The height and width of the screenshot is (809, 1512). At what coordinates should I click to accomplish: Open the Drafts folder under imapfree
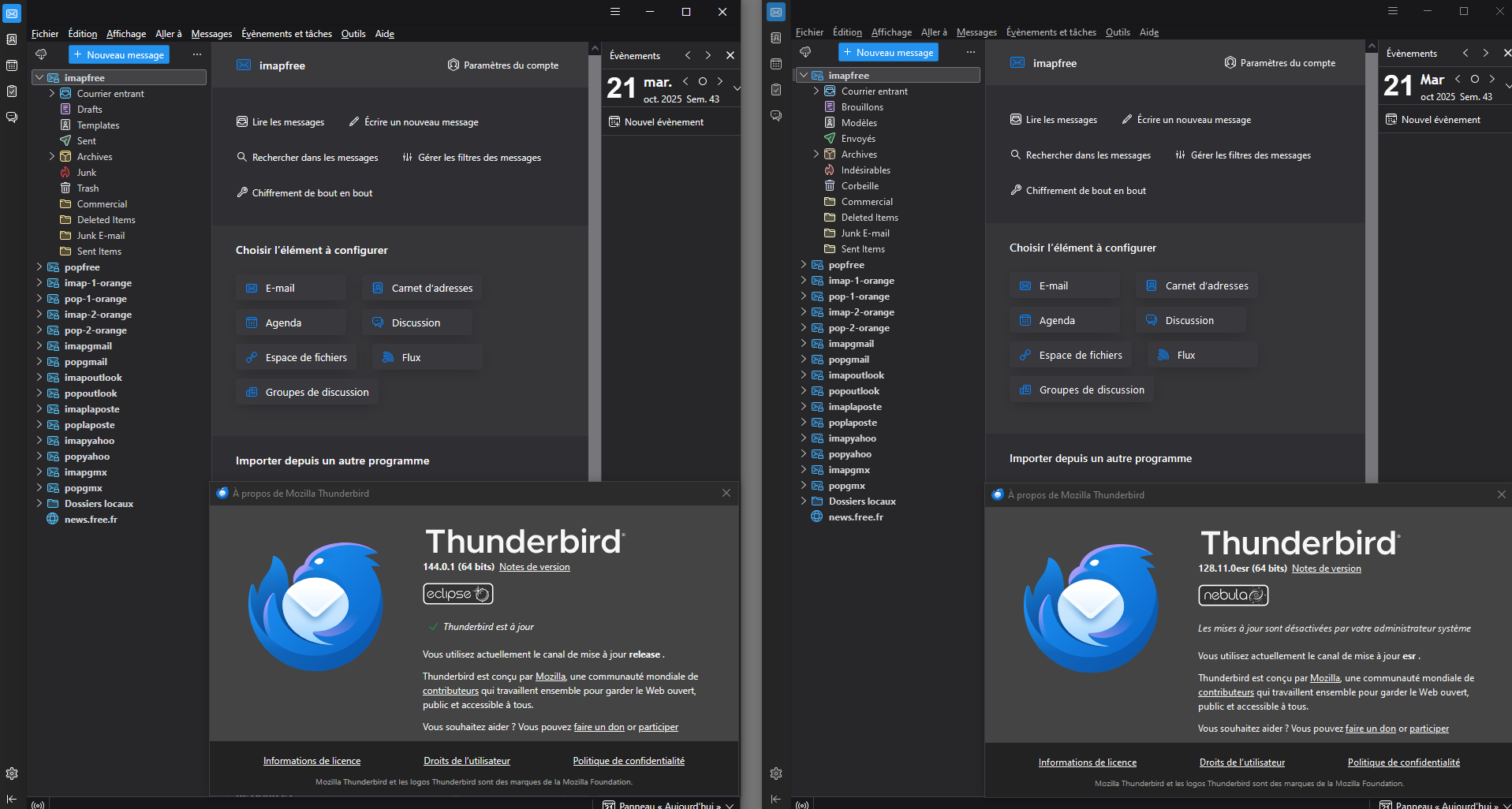point(89,110)
